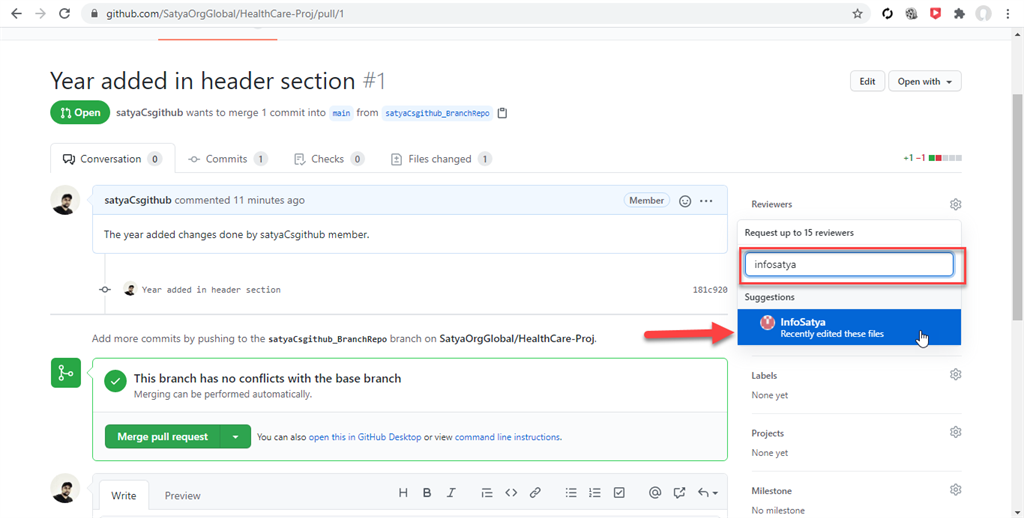Open the Milestone gear settings
Viewport: 1024px width, 518px height.
pos(955,489)
